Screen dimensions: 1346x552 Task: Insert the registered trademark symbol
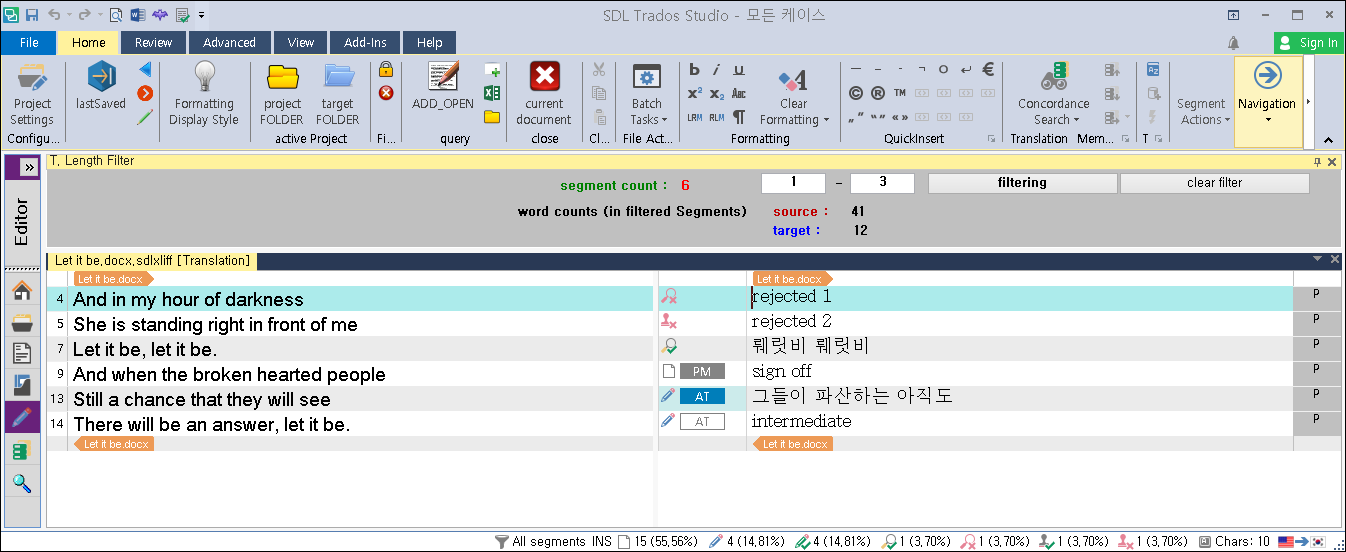[878, 93]
